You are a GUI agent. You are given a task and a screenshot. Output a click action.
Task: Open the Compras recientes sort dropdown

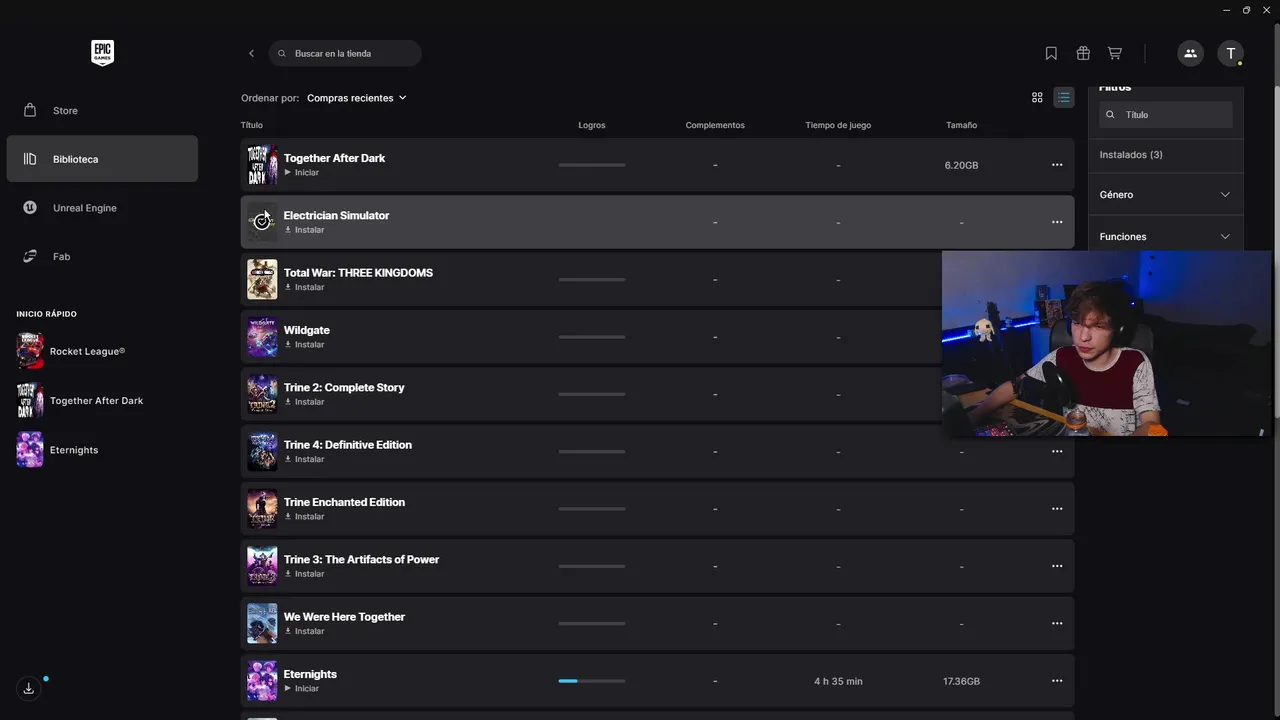coord(357,98)
